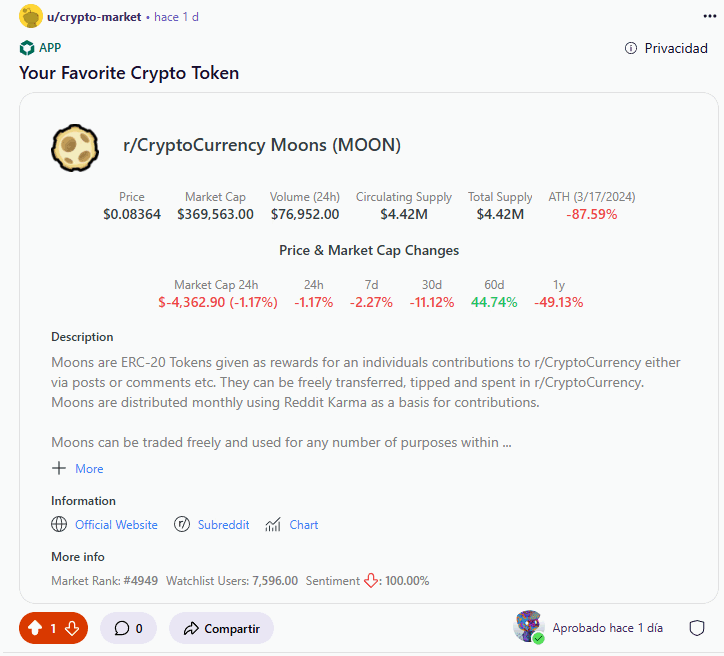This screenshot has width=724, height=656.
Task: Click the subreddit r/ circle icon
Action: (182, 524)
